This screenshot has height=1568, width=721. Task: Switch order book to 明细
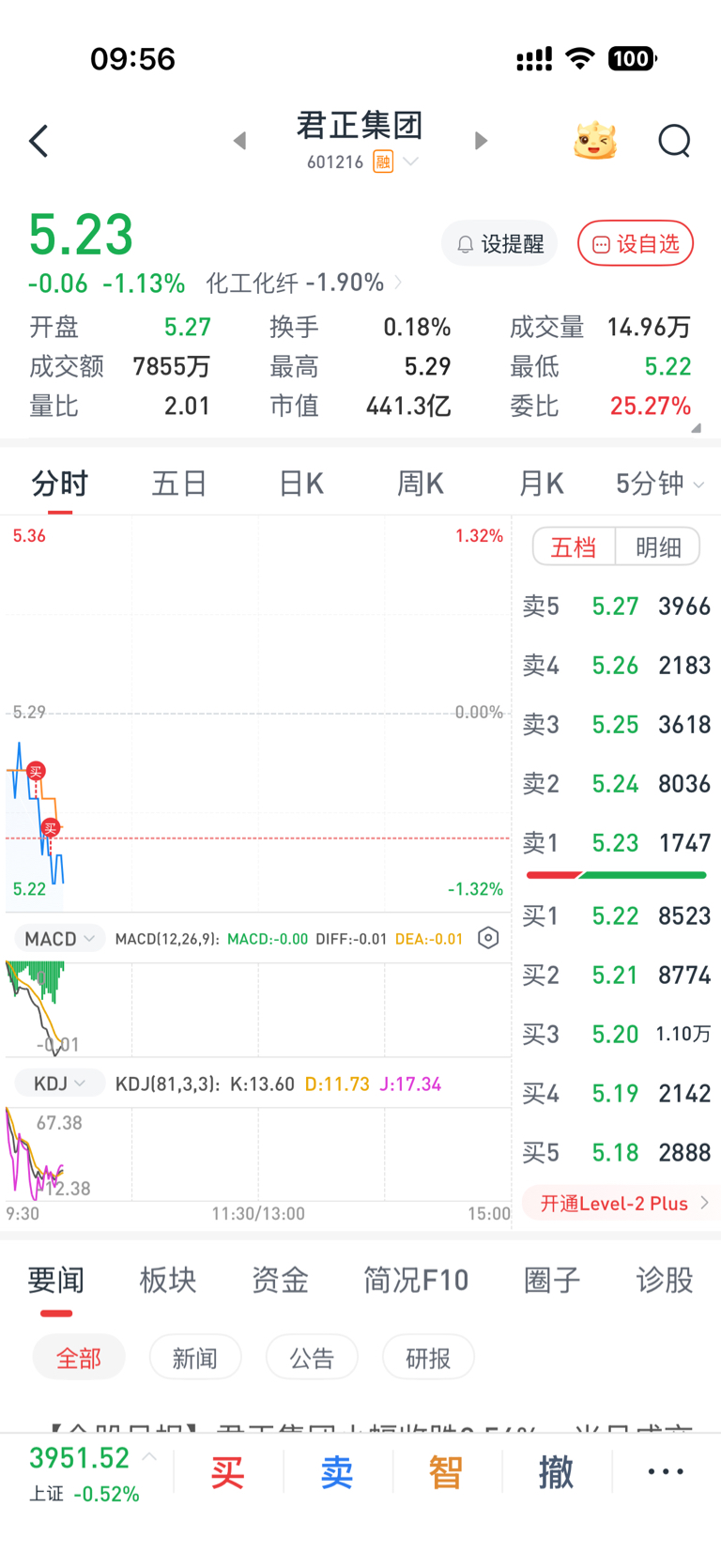658,546
